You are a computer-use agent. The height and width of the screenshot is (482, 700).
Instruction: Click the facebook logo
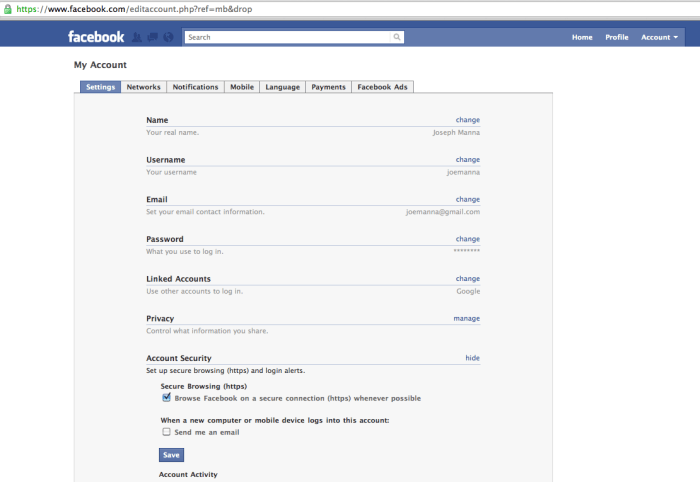click(x=96, y=37)
